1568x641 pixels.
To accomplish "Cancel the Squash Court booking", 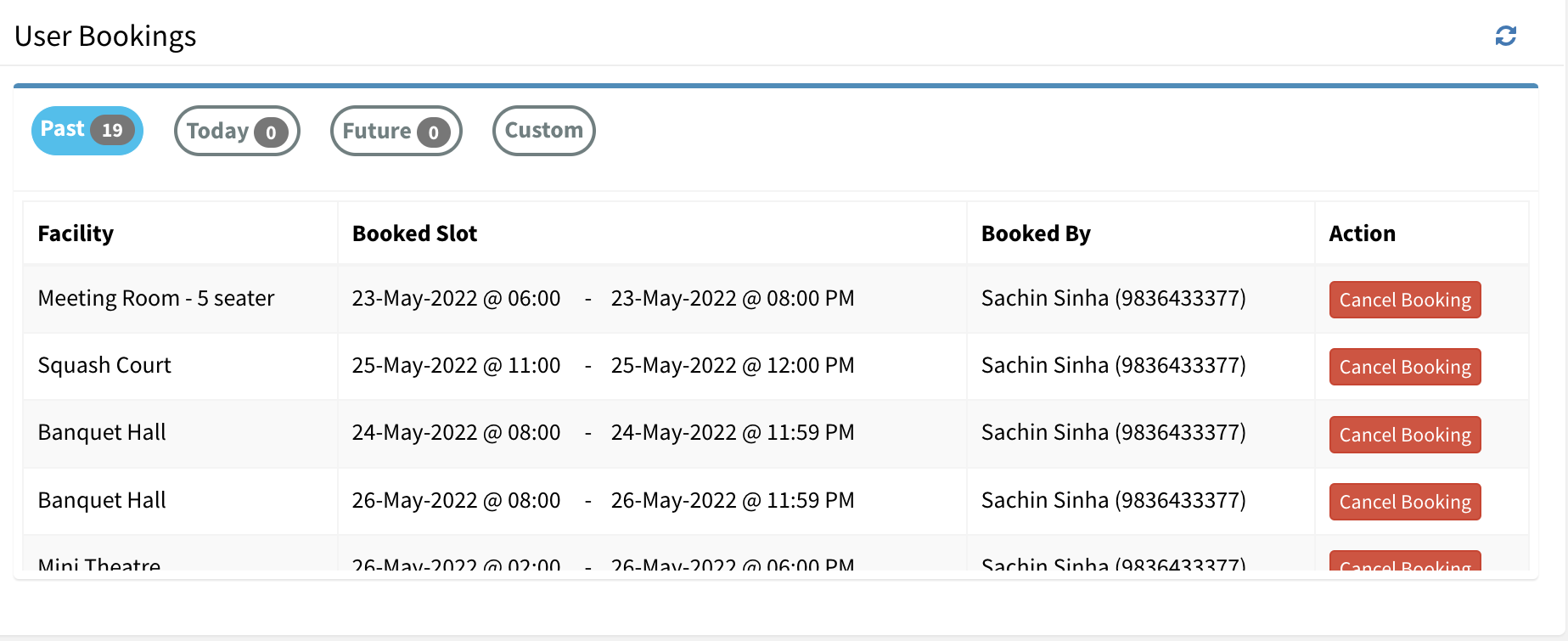I will [1403, 366].
